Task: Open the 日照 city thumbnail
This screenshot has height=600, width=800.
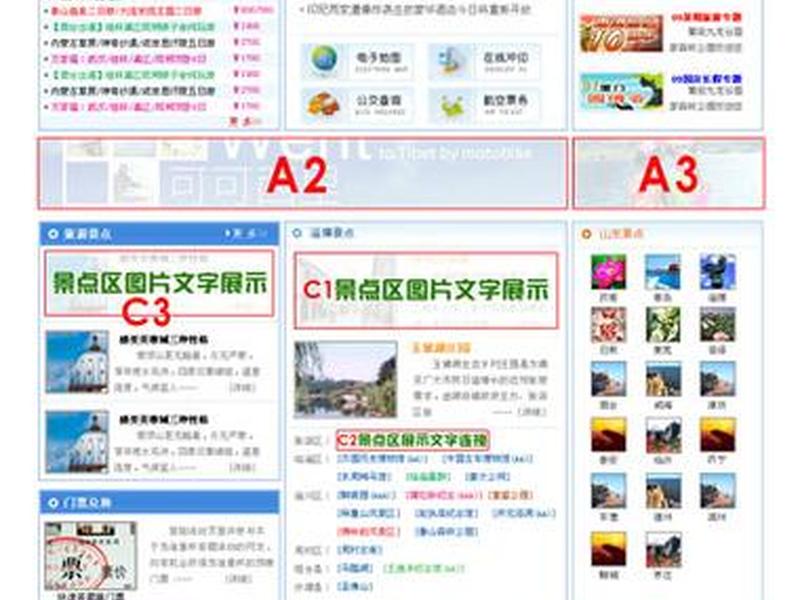Action: (x=608, y=324)
